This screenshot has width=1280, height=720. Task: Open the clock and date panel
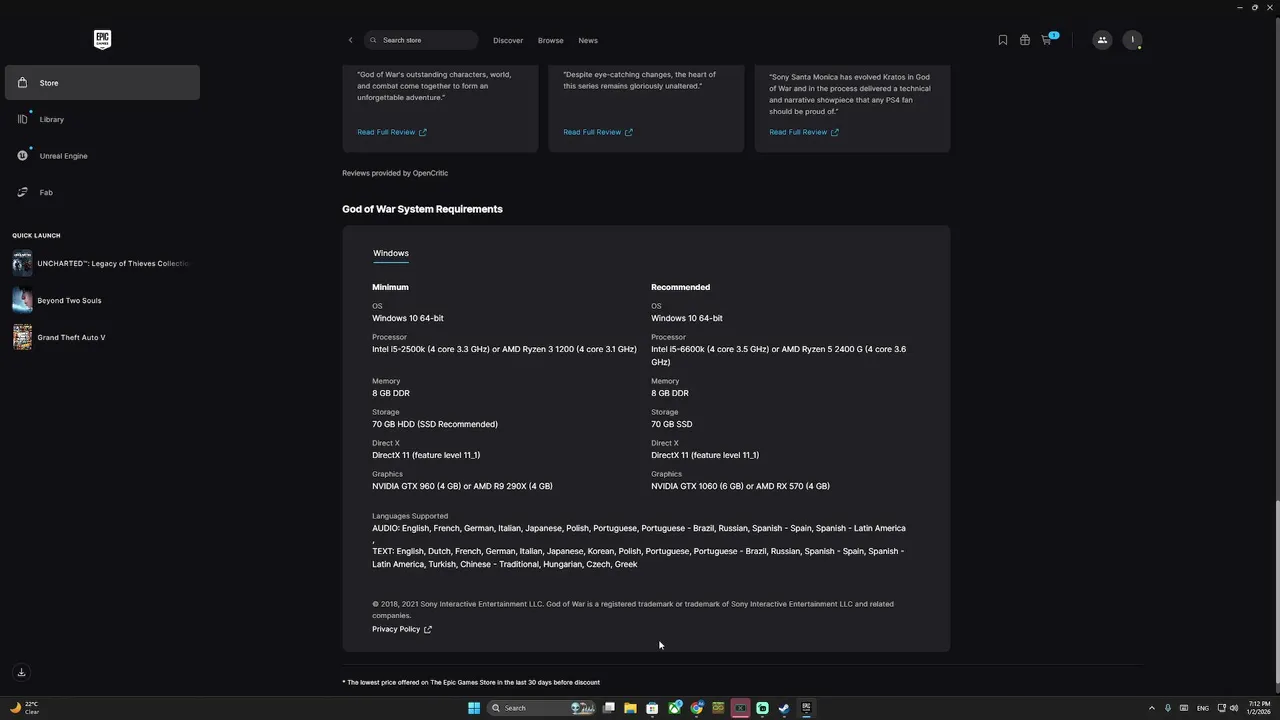click(1258, 708)
